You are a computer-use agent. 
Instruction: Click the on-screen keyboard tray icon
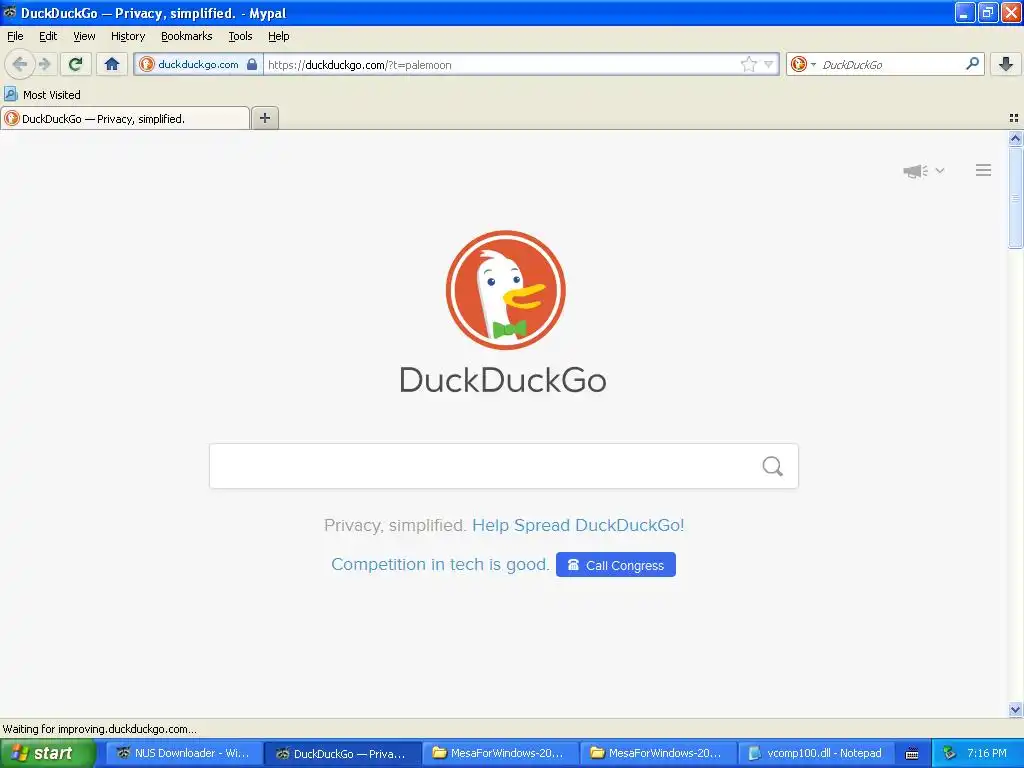912,754
